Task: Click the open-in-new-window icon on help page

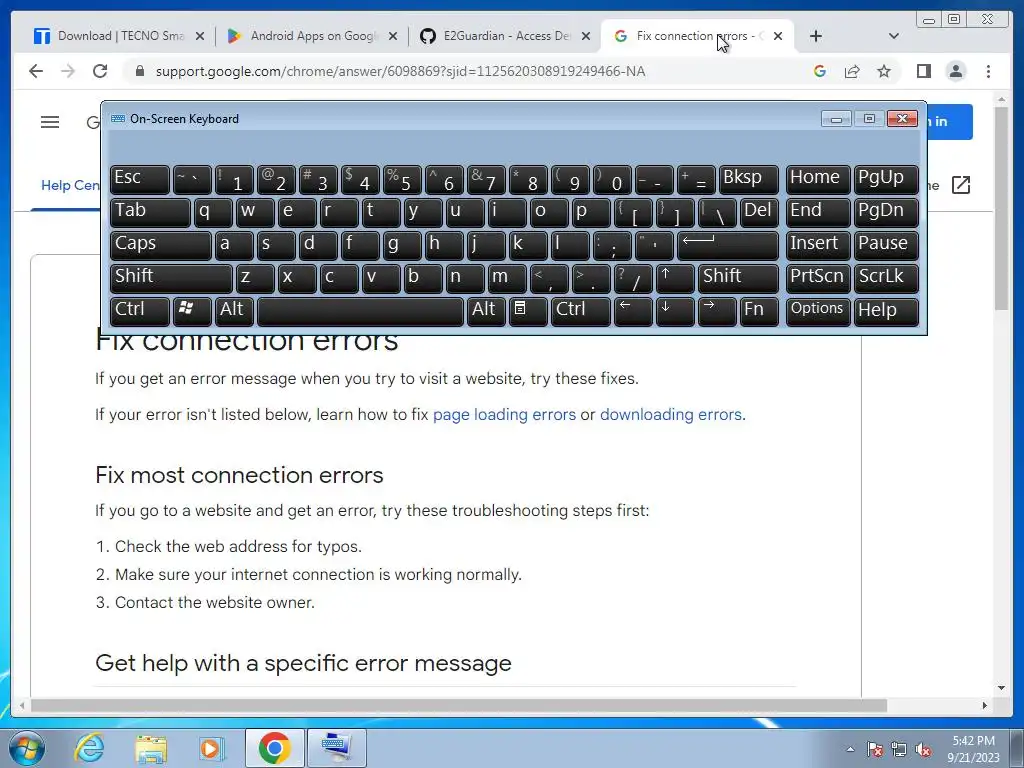Action: pos(961,185)
